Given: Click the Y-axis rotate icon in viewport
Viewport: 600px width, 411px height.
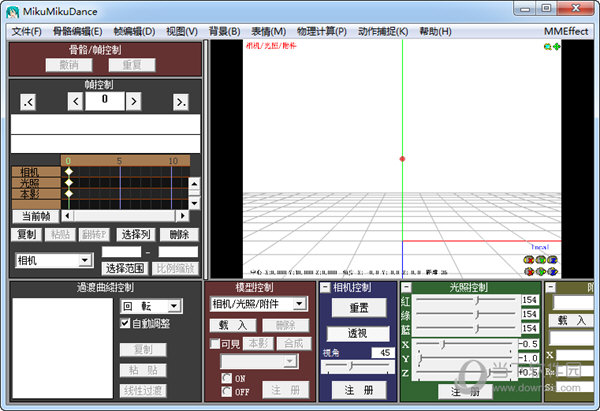Looking at the screenshot, I should [x=541, y=260].
